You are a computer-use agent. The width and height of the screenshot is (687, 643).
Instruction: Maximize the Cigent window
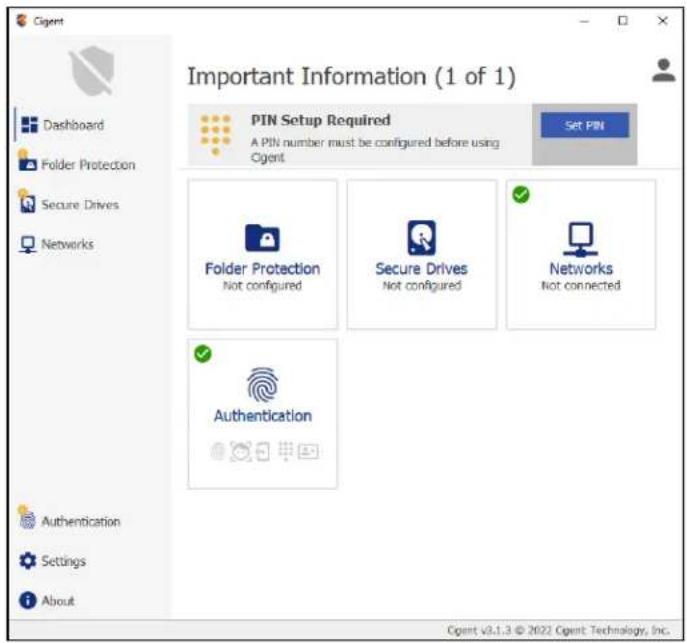623,21
